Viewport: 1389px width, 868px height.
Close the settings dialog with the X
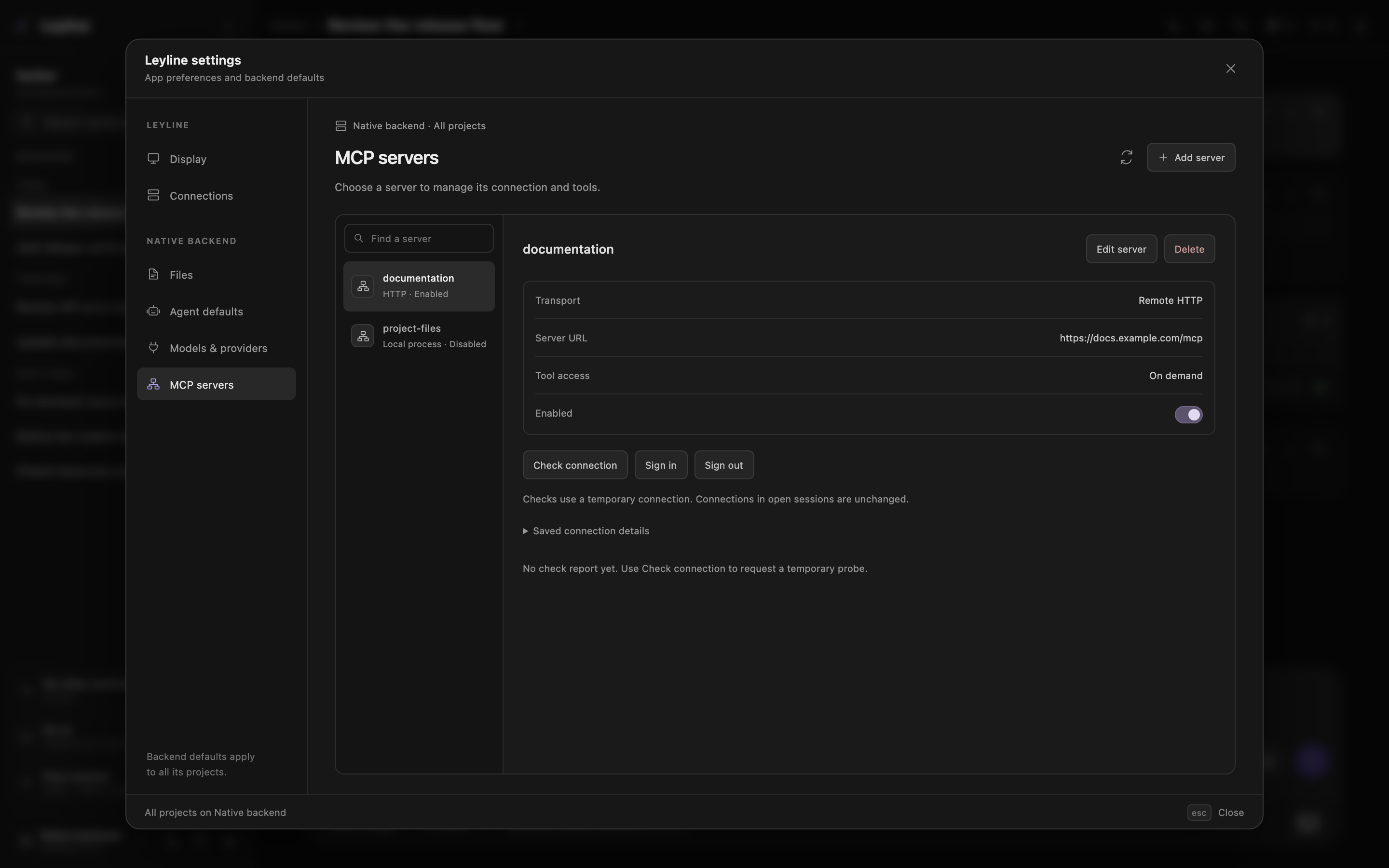[x=1231, y=68]
